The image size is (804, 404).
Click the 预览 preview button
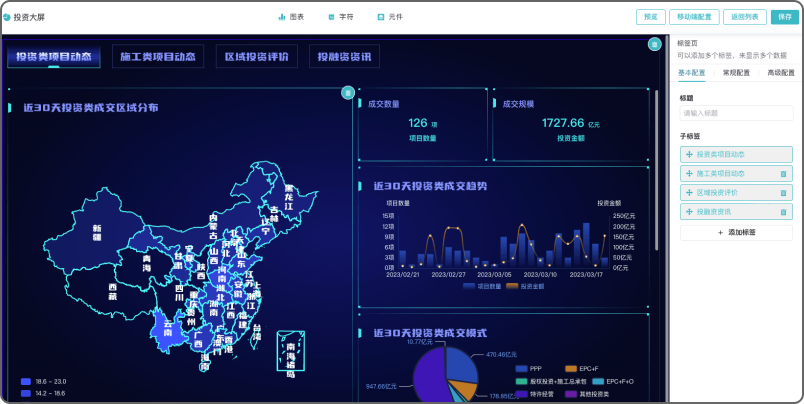651,17
